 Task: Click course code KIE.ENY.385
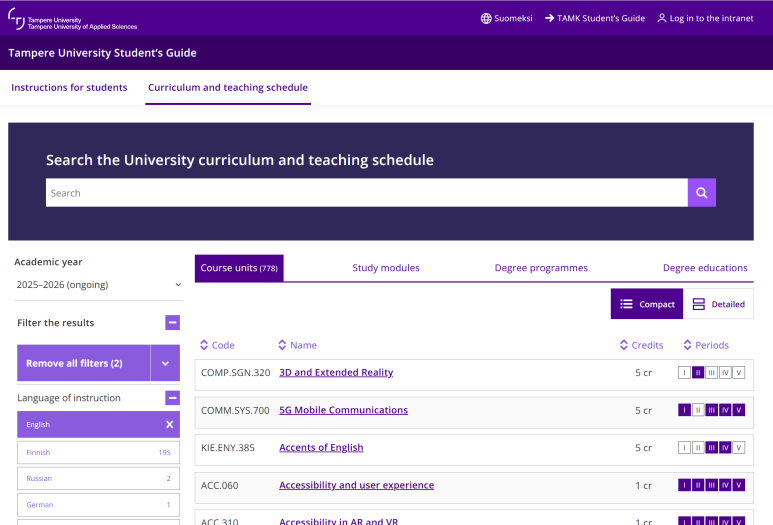(x=228, y=448)
